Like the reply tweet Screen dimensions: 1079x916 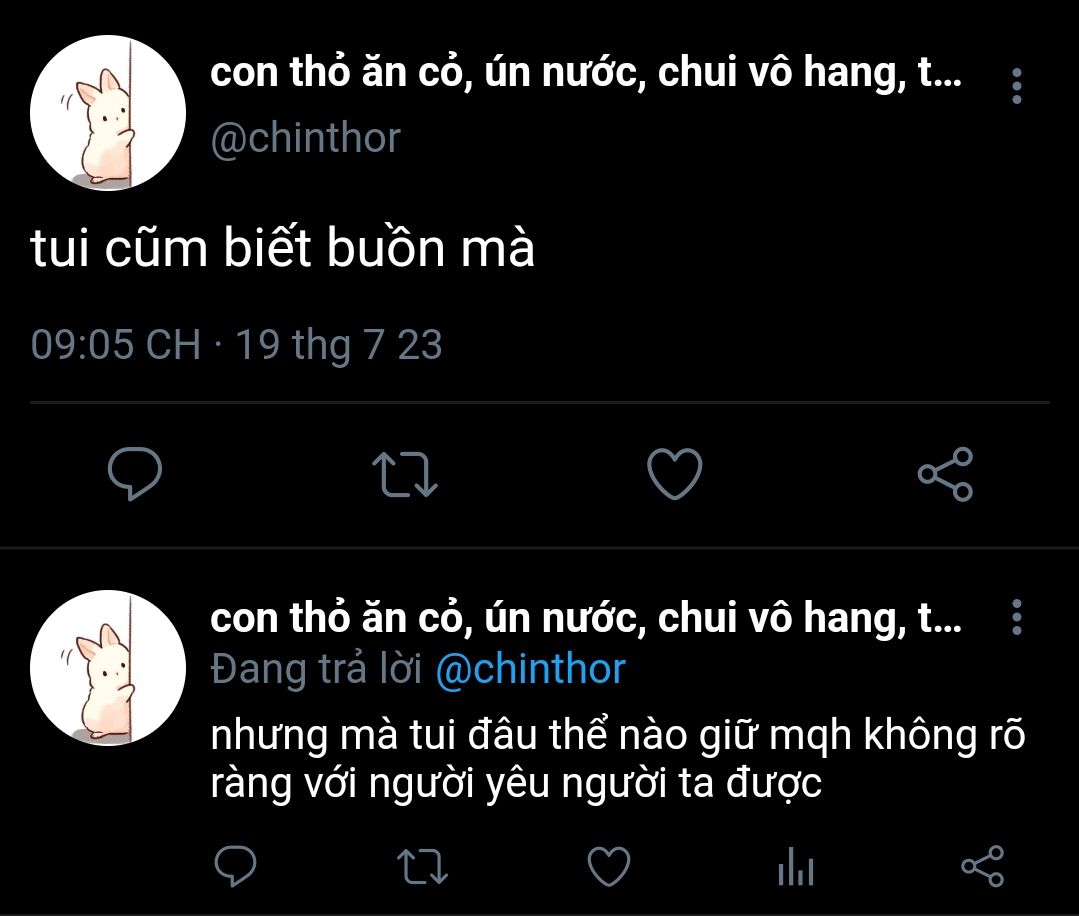click(609, 866)
